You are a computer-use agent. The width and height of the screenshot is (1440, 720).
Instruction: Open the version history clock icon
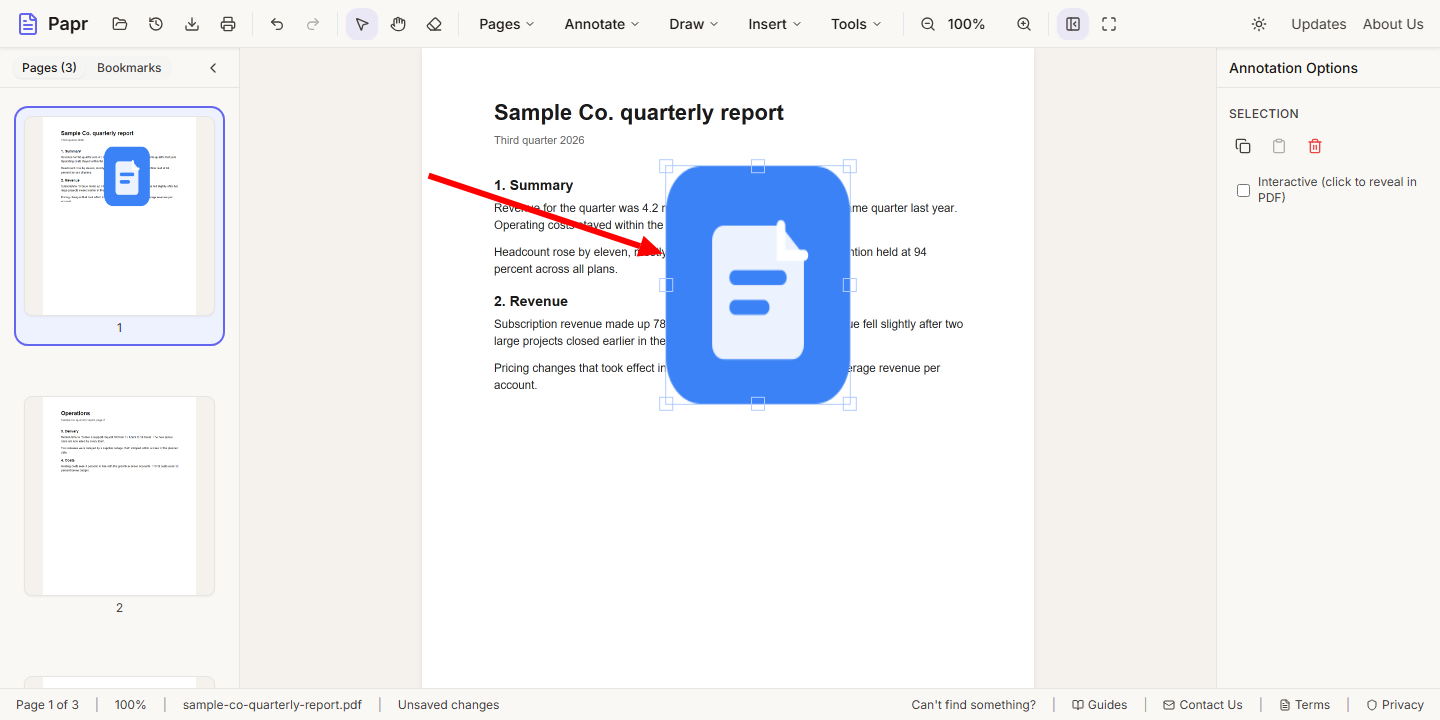coord(156,24)
